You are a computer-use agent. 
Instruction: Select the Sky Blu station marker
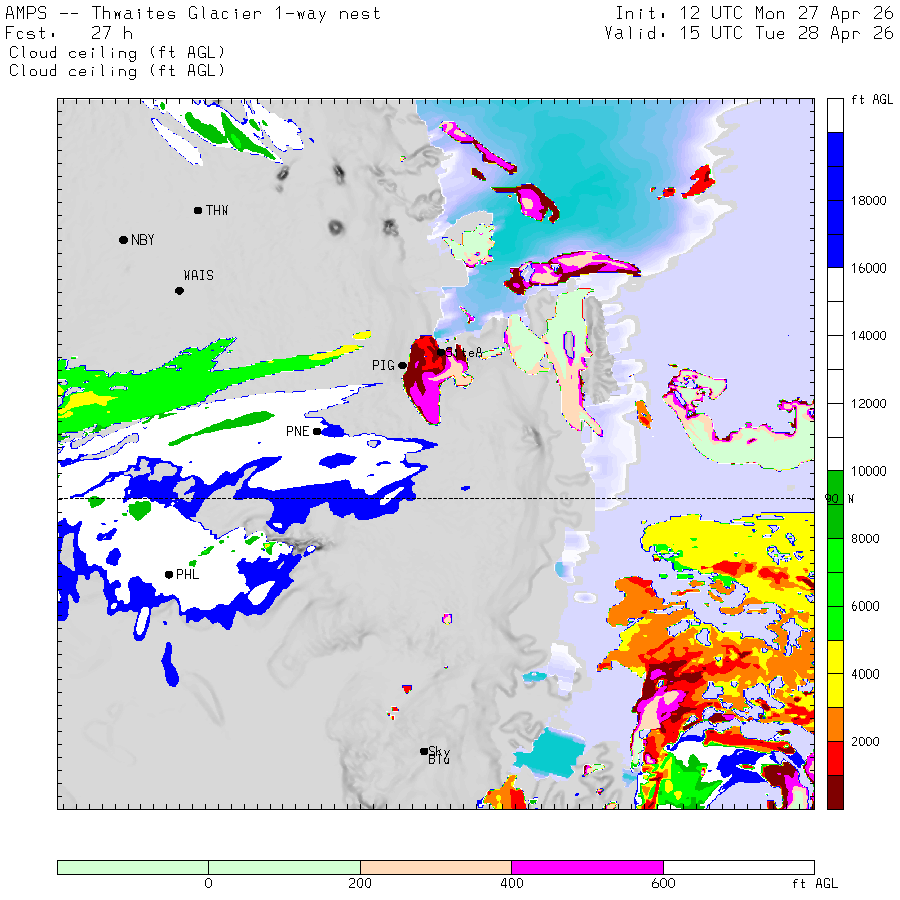point(424,751)
